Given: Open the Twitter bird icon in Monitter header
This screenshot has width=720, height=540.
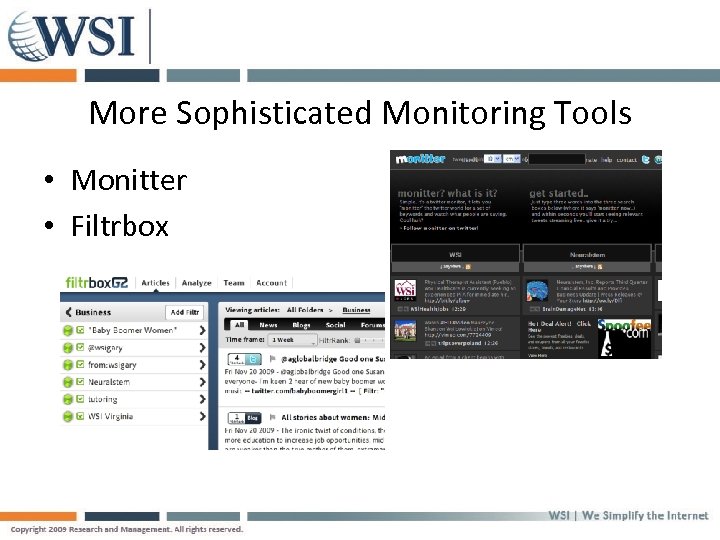Looking at the screenshot, I should tap(646, 159).
